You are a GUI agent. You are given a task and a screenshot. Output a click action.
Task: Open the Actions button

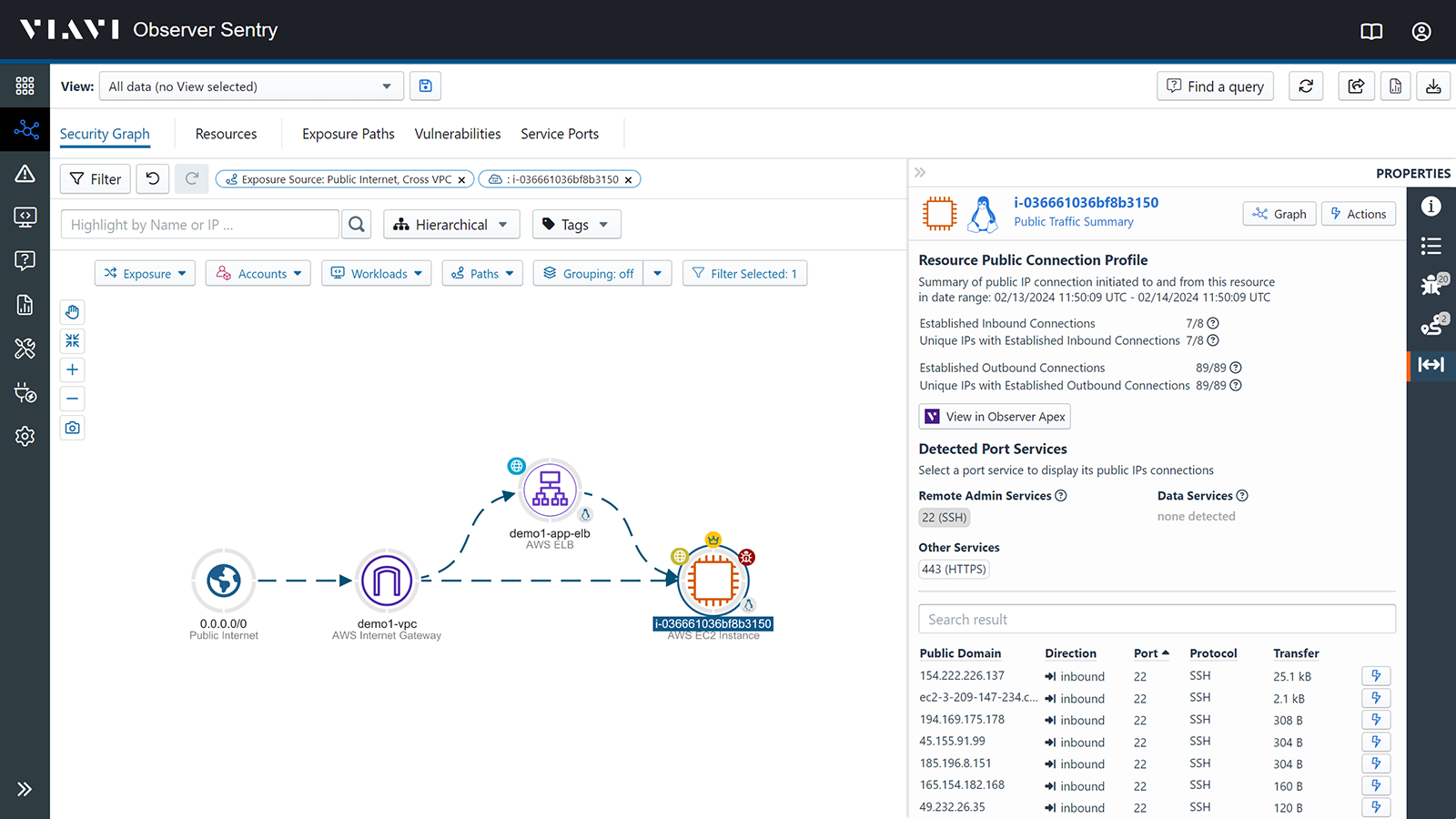(1359, 214)
